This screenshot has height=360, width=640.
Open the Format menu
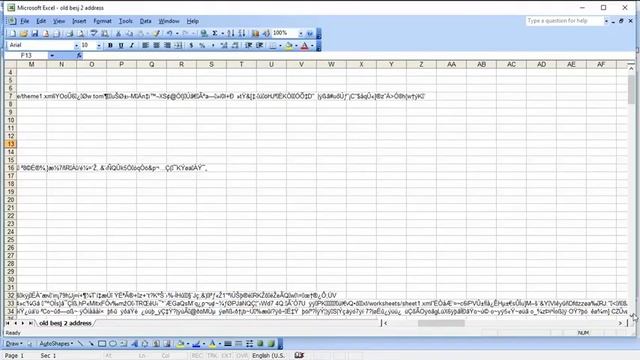point(102,21)
